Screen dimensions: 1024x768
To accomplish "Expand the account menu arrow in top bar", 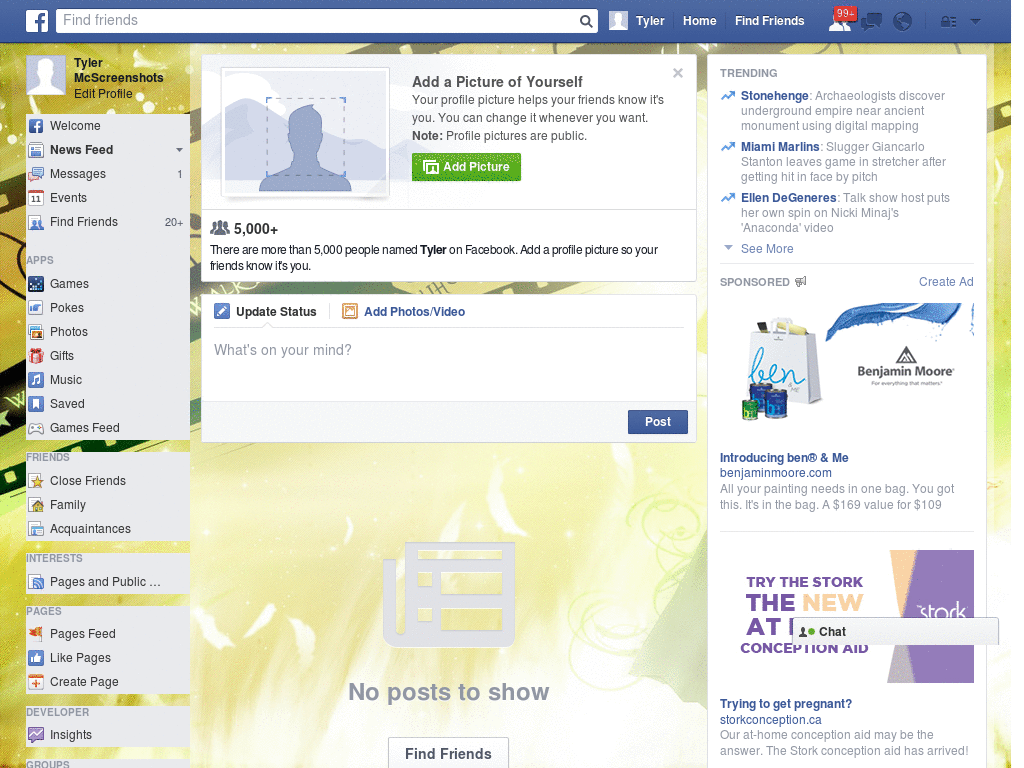I will tap(975, 22).
